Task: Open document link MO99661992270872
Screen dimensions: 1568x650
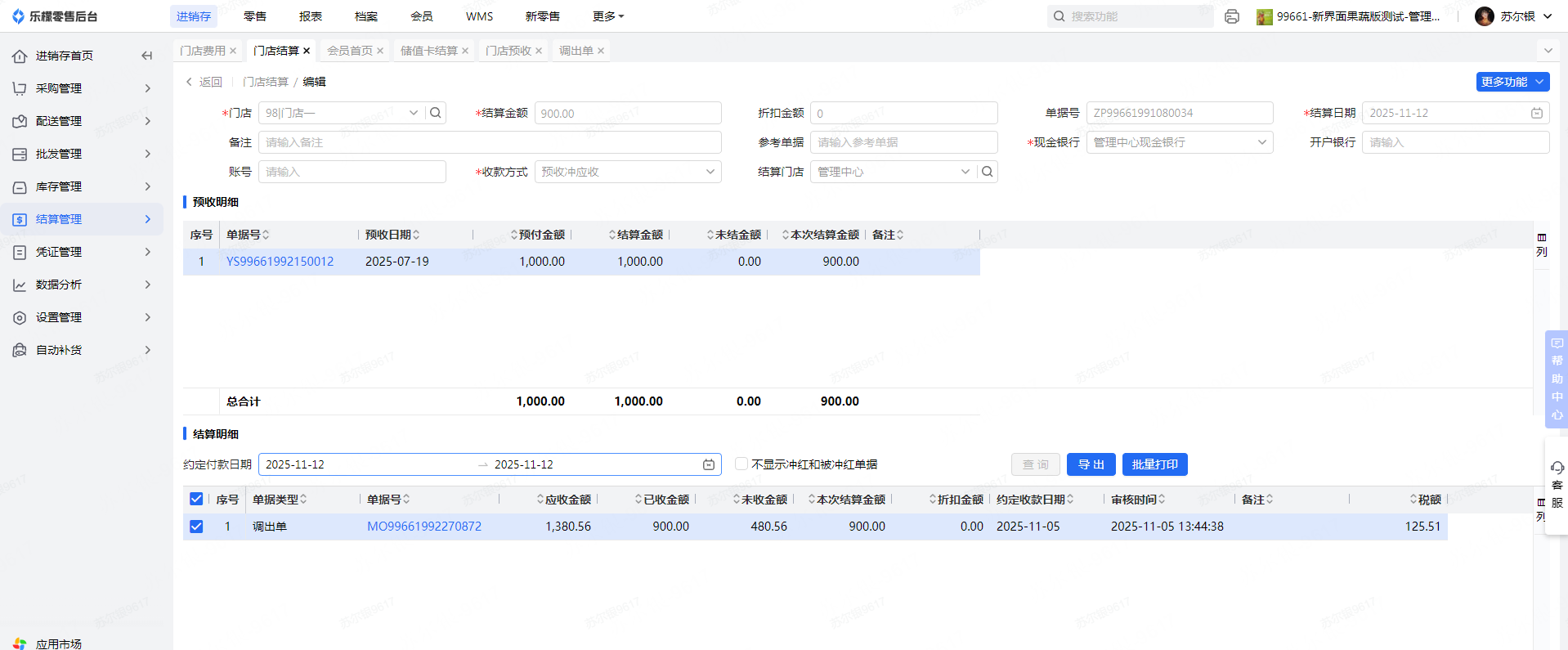Action: pyautogui.click(x=424, y=527)
